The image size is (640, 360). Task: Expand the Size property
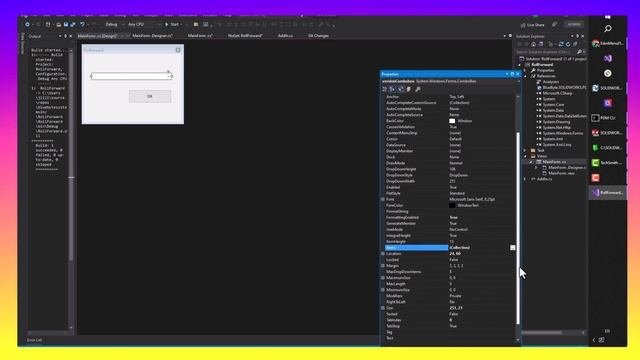tap(383, 308)
